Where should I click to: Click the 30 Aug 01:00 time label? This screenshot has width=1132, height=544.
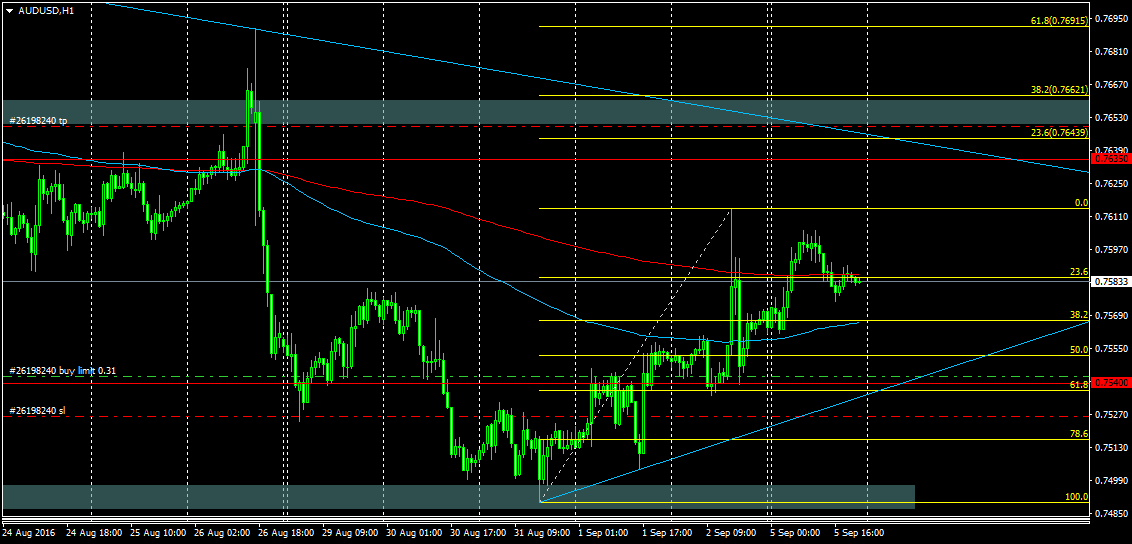pos(414,533)
